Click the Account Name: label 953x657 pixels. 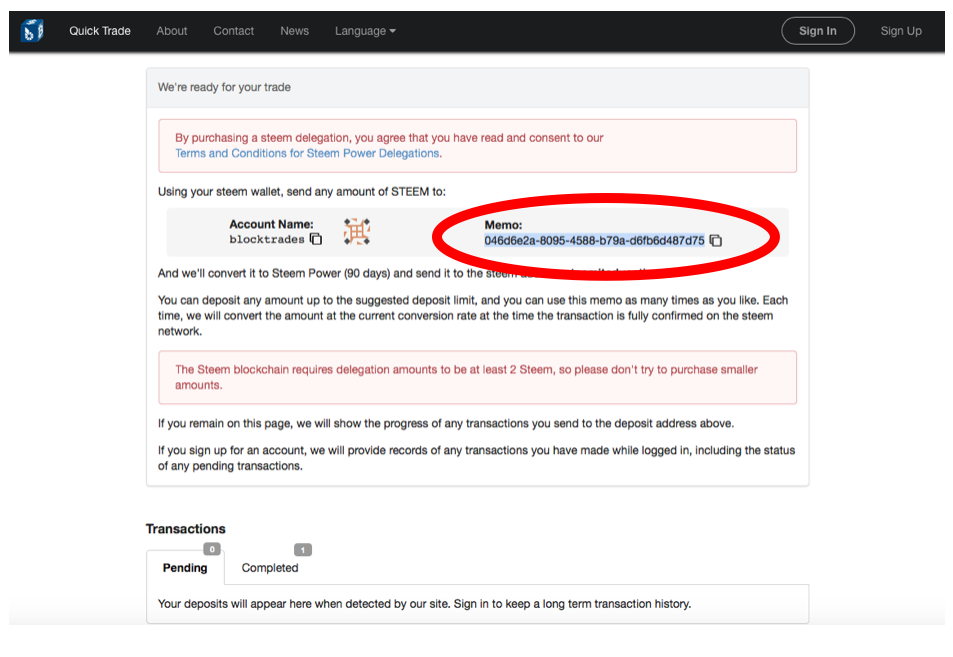coord(271,224)
